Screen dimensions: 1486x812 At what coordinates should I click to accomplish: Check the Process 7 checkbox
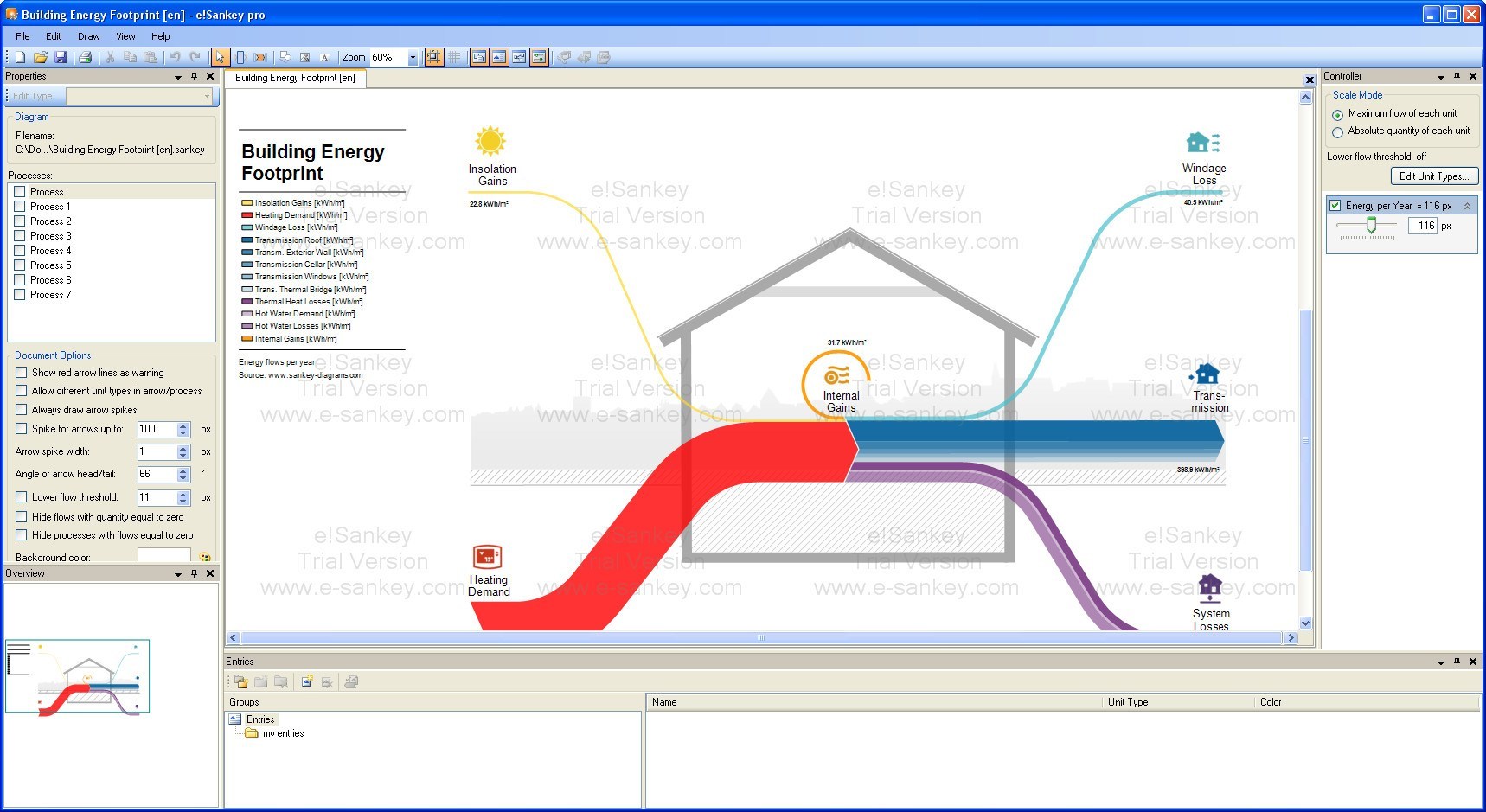coord(20,295)
